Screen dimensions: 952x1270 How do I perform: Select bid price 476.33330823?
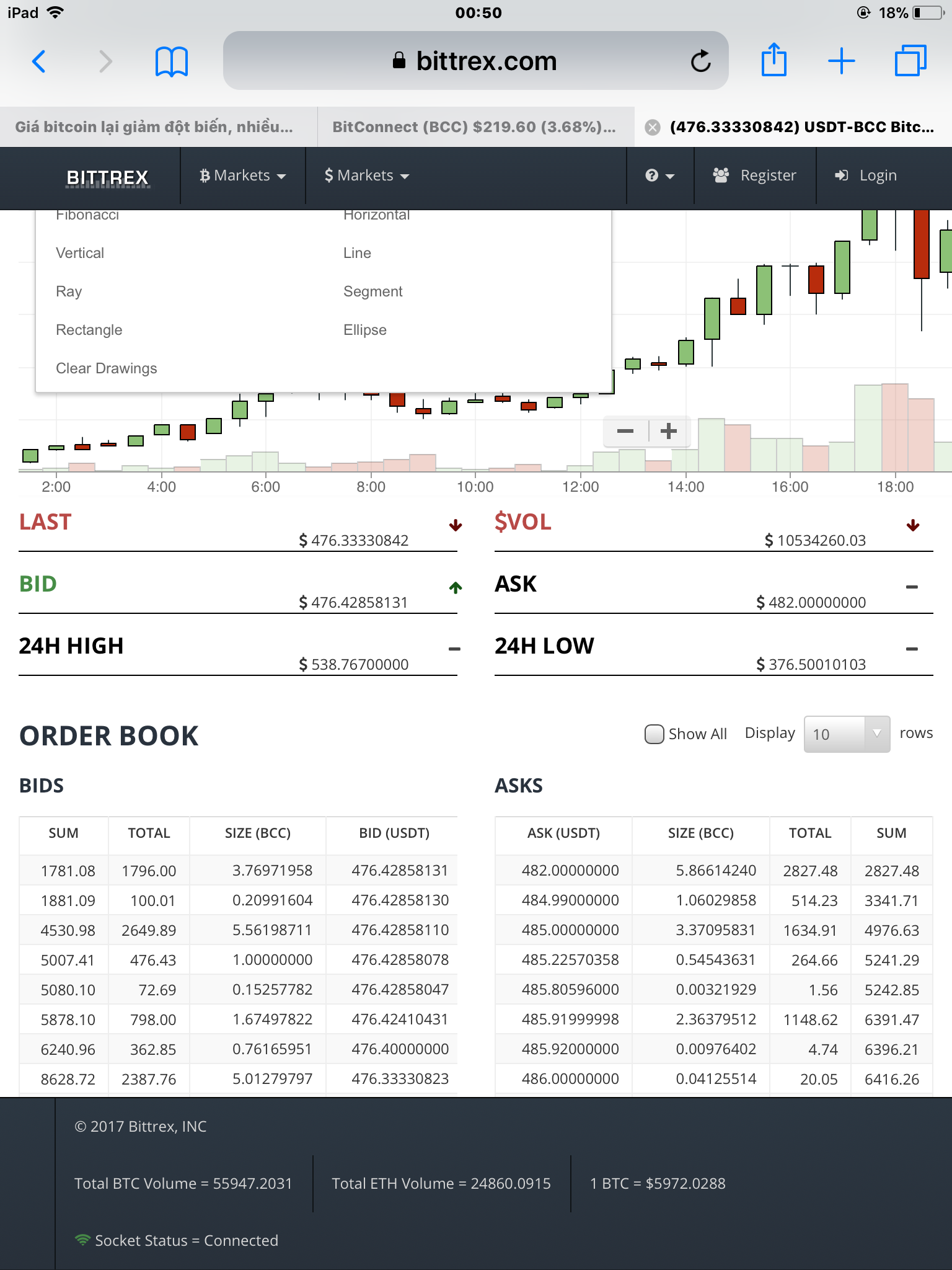(400, 1079)
